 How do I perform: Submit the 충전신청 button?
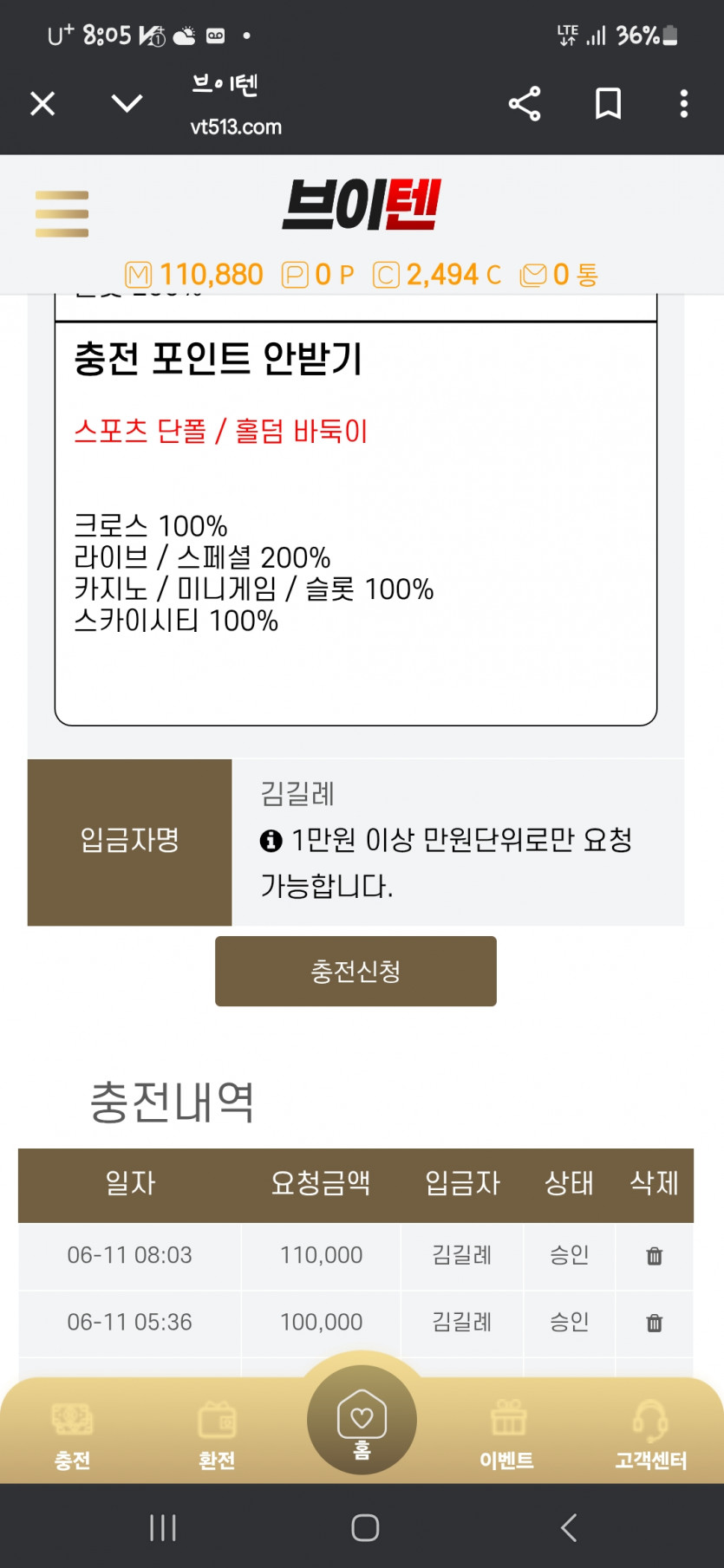tap(355, 972)
